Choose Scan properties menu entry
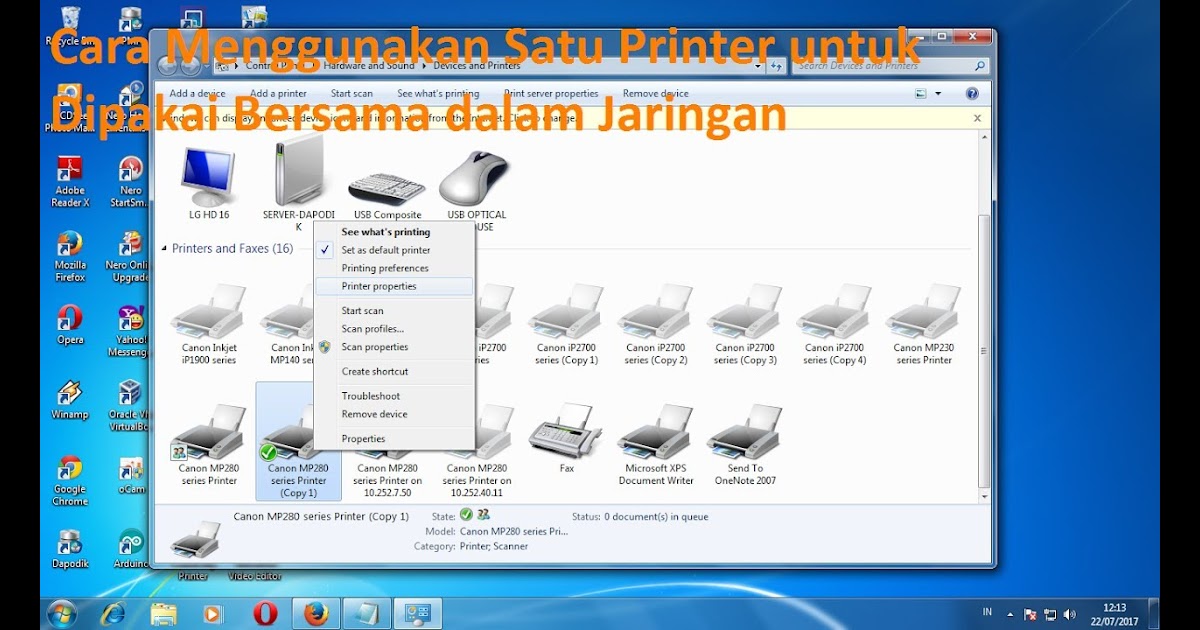Screen dimensions: 1200x630 click(393, 347)
